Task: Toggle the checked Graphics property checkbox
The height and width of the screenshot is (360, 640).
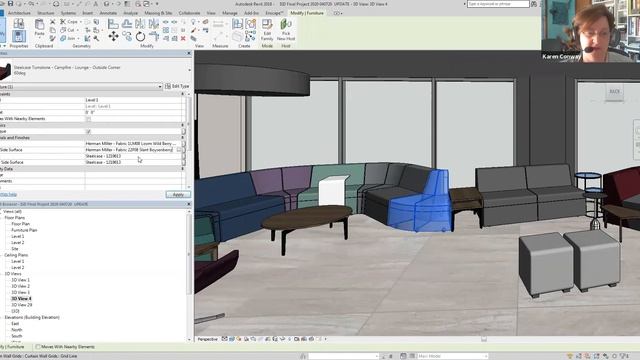Action: pyautogui.click(x=89, y=131)
